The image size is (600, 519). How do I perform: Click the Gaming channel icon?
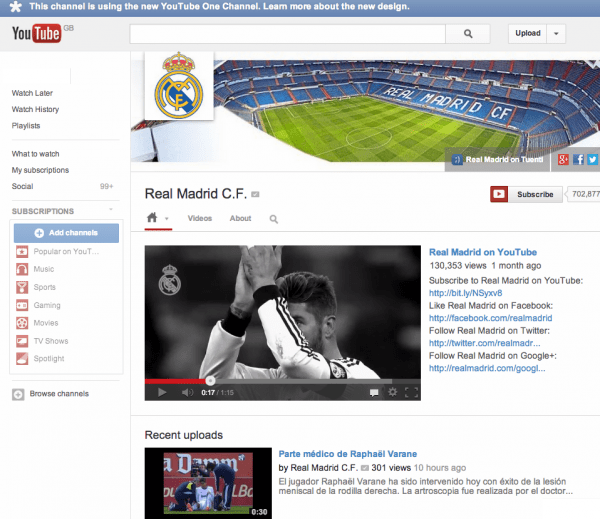click(22, 305)
